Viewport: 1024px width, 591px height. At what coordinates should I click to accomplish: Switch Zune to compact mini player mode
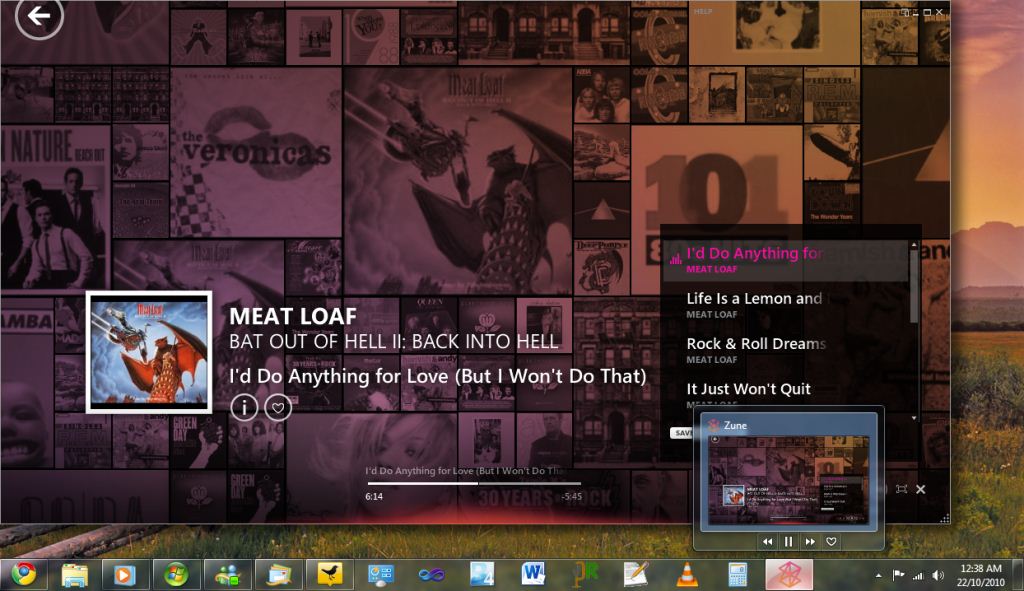[x=905, y=12]
